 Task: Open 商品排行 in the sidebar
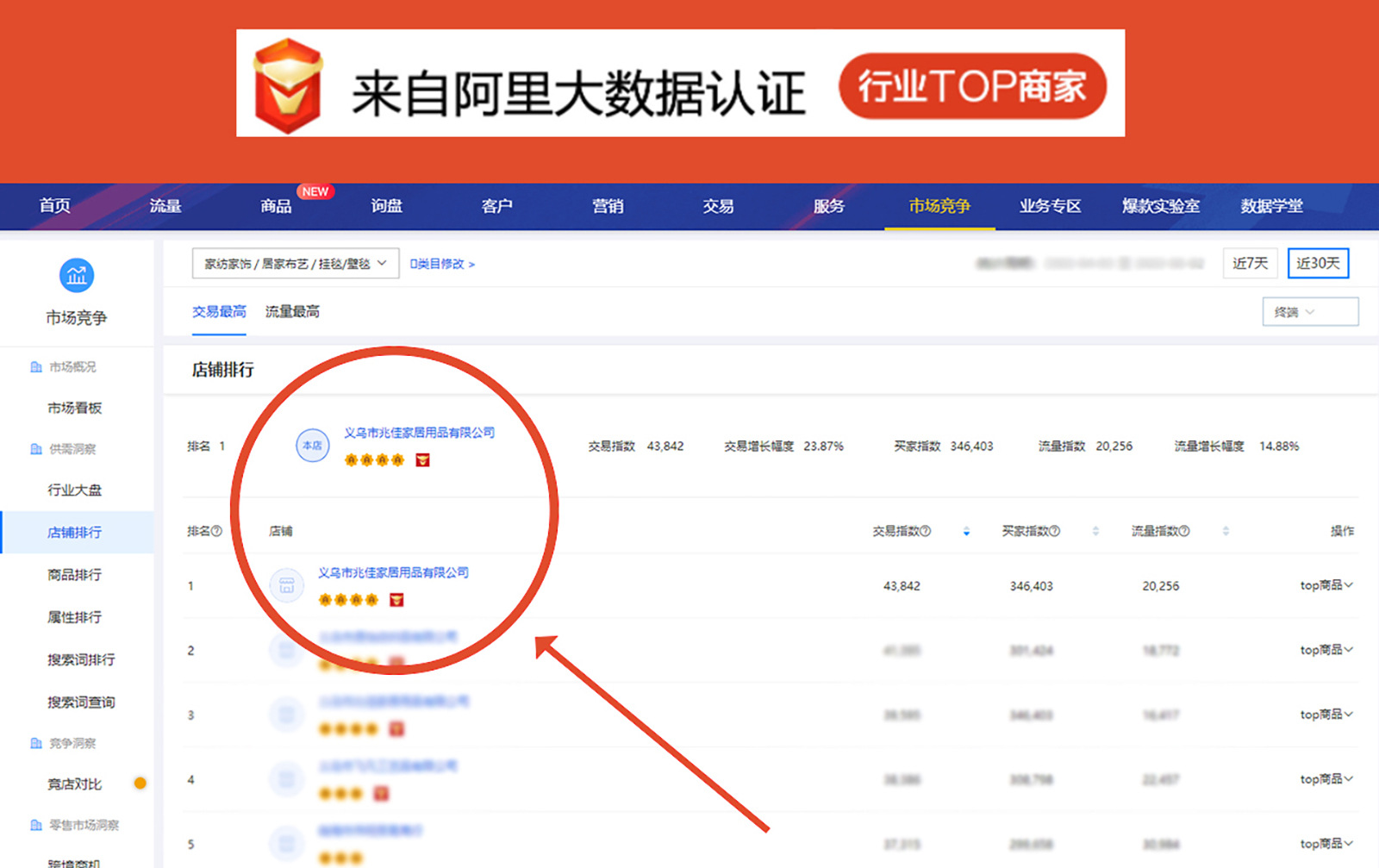pyautogui.click(x=75, y=575)
